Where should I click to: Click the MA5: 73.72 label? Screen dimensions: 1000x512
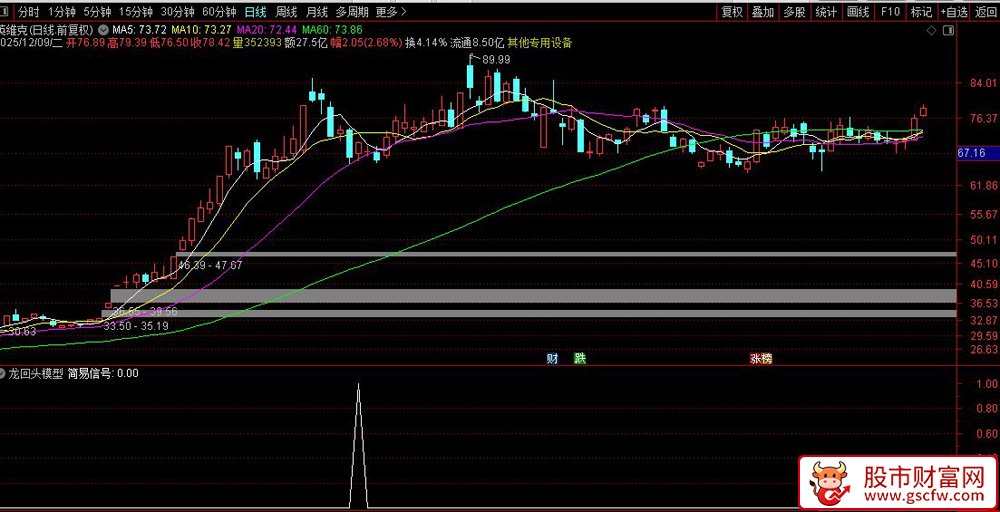pyautogui.click(x=140, y=30)
